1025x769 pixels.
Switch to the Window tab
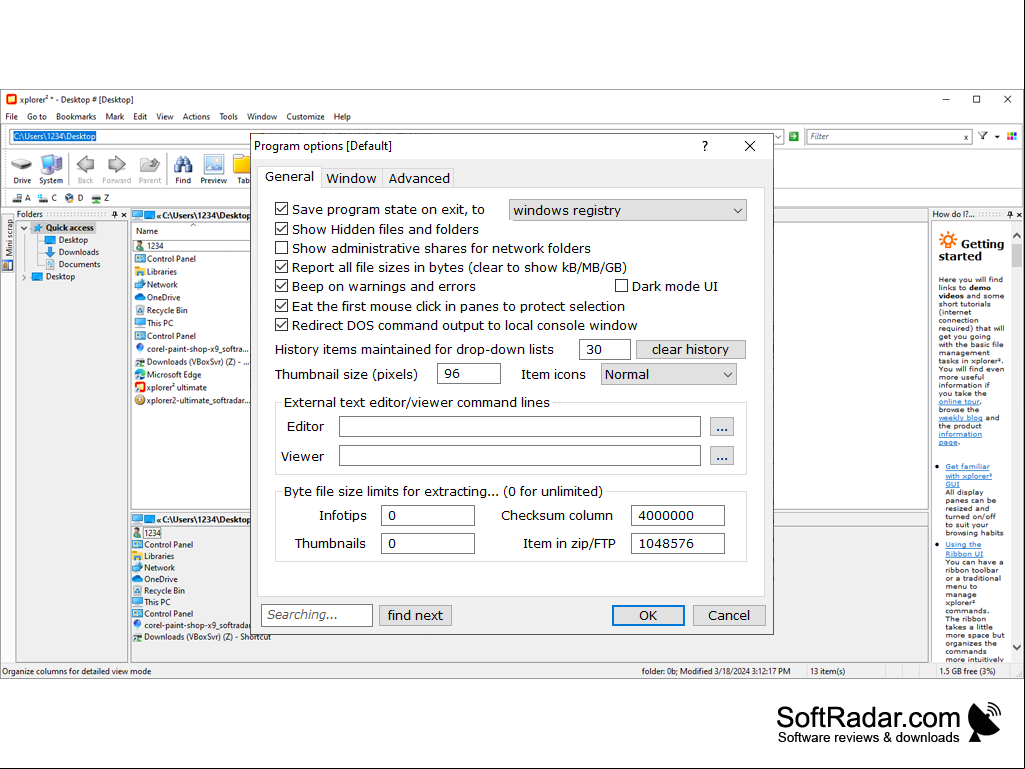point(351,179)
